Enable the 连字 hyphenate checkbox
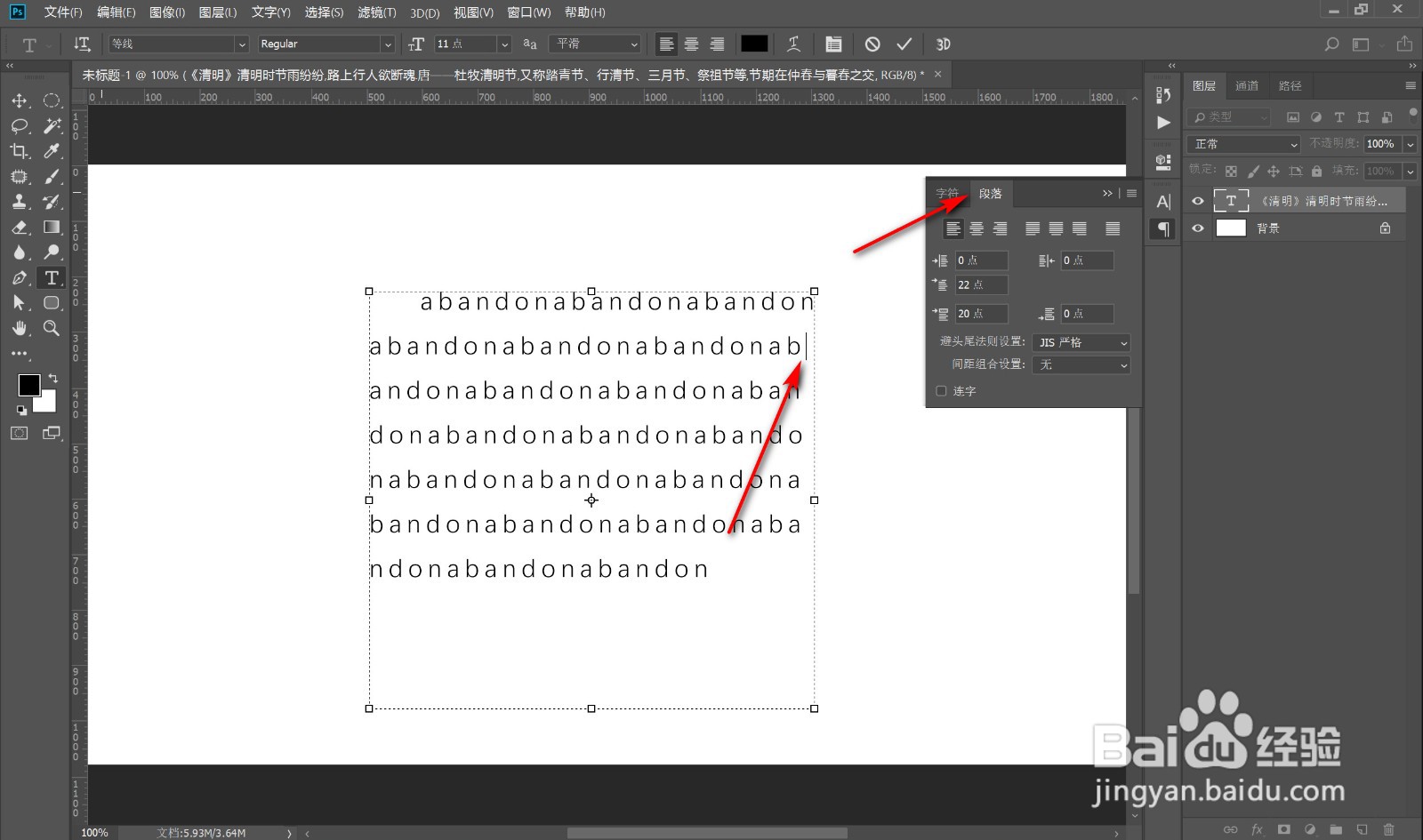 coord(941,391)
